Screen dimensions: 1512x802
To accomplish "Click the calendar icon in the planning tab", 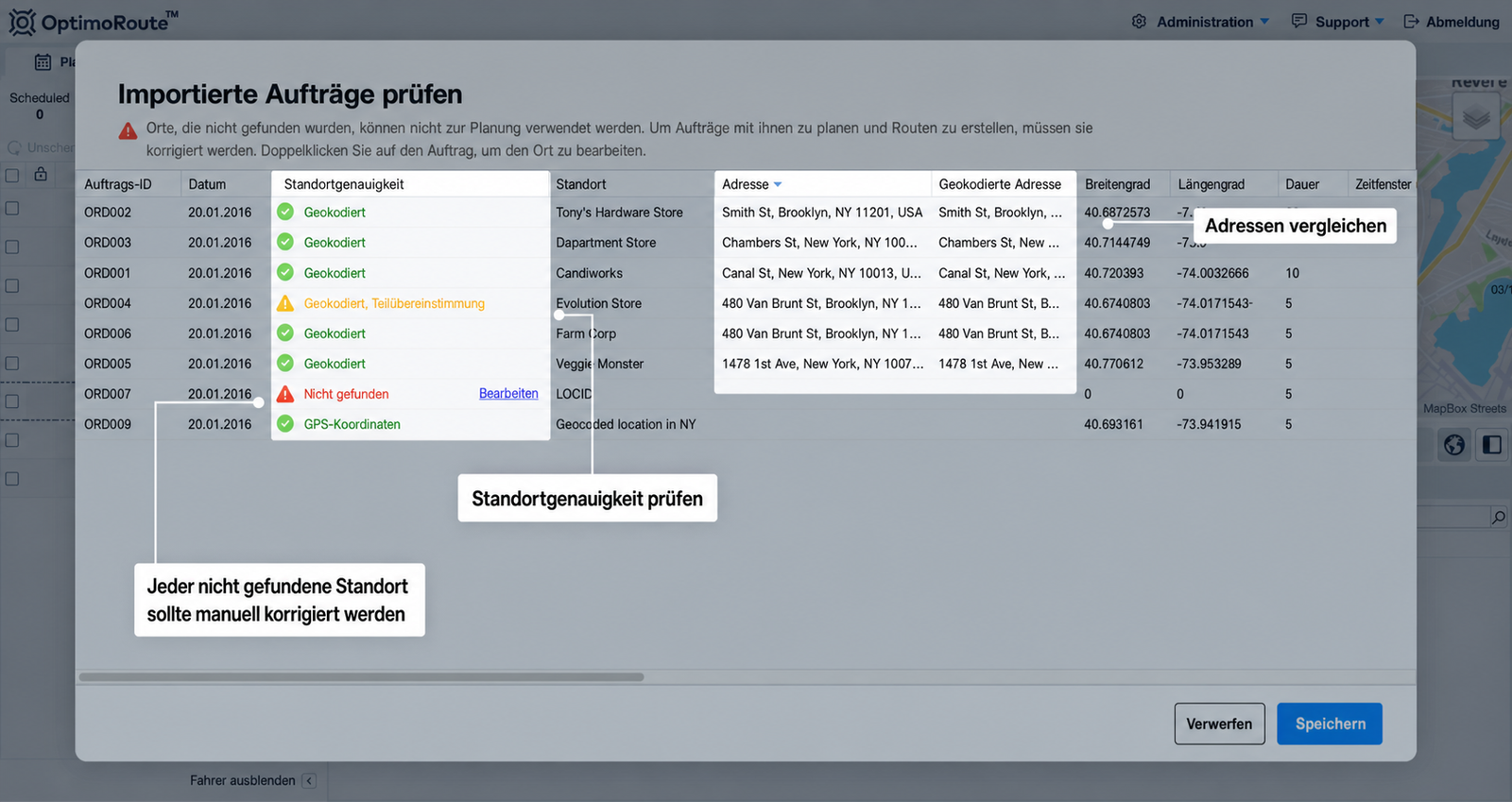I will pyautogui.click(x=43, y=62).
